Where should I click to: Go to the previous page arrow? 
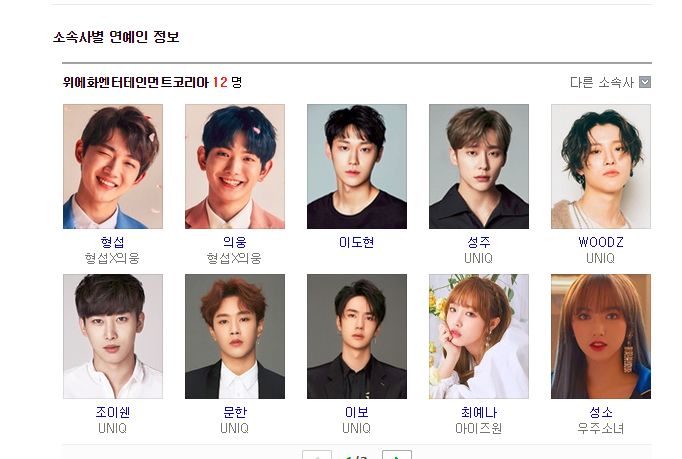click(x=317, y=455)
